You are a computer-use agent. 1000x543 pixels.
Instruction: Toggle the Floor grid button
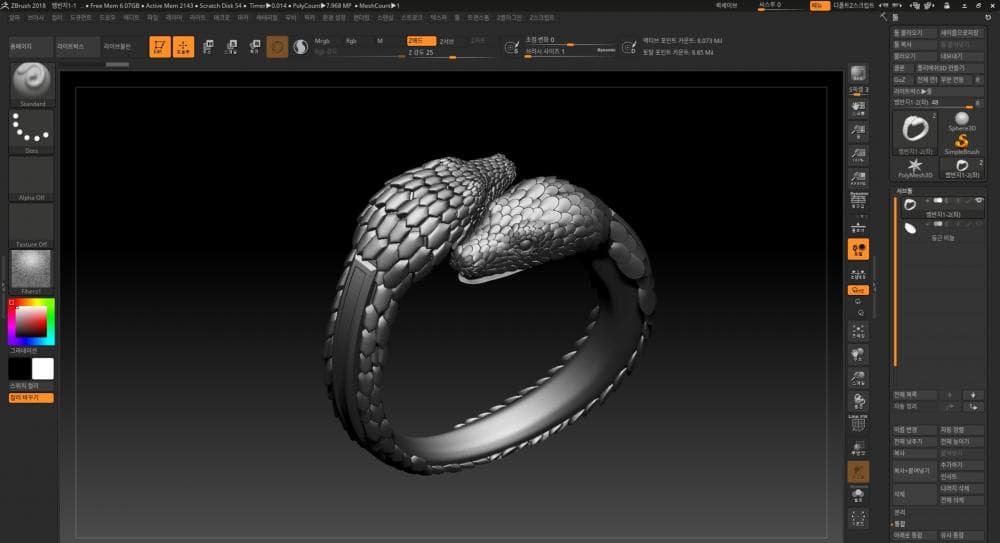coord(858,226)
